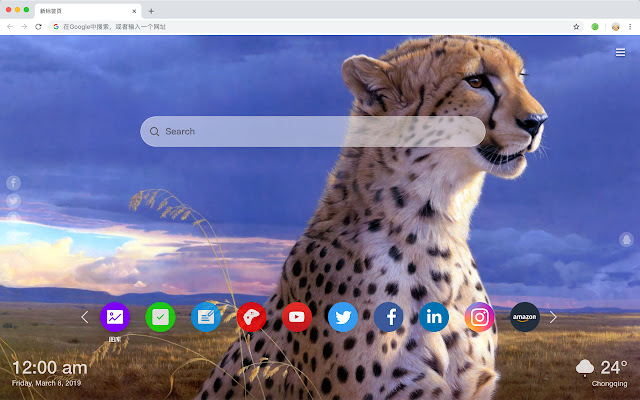Open the Chrome three-dot menu
Image resolution: width=640 pixels, height=400 pixels.
[630, 27]
